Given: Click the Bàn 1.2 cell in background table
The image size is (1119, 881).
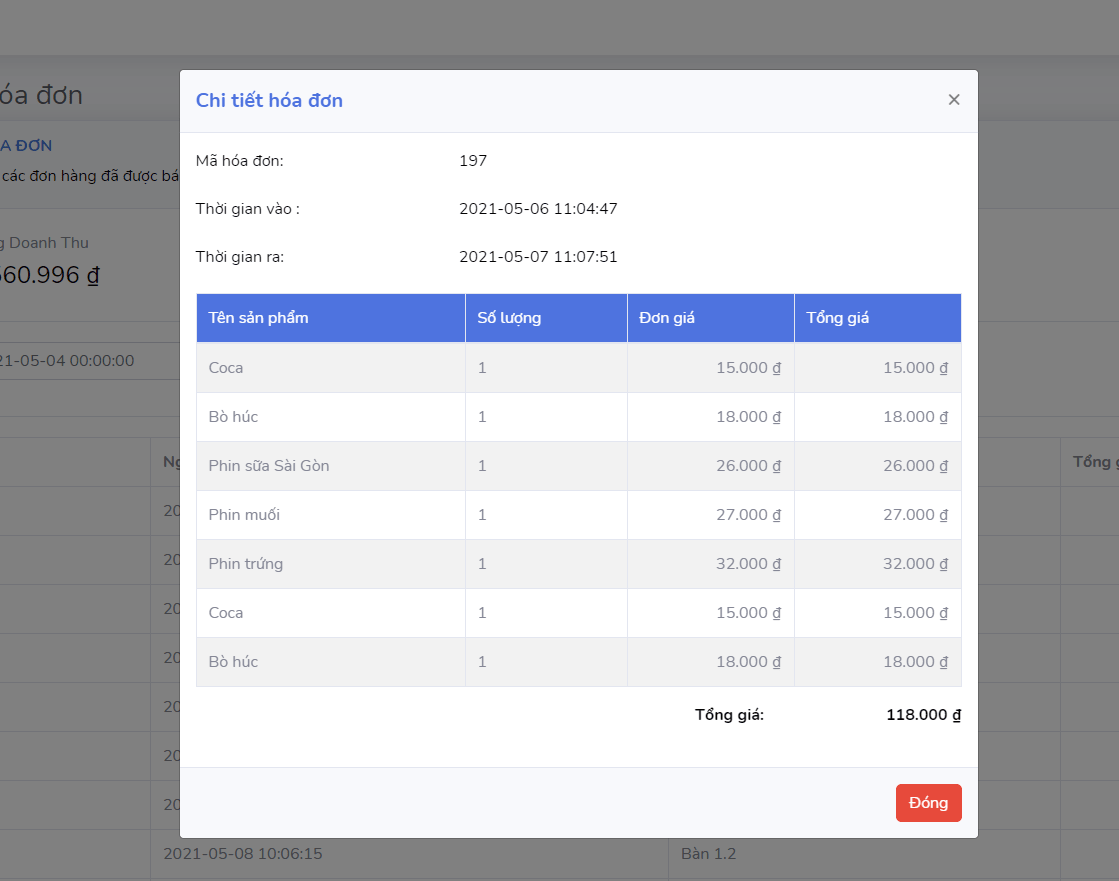Looking at the screenshot, I should tap(709, 854).
